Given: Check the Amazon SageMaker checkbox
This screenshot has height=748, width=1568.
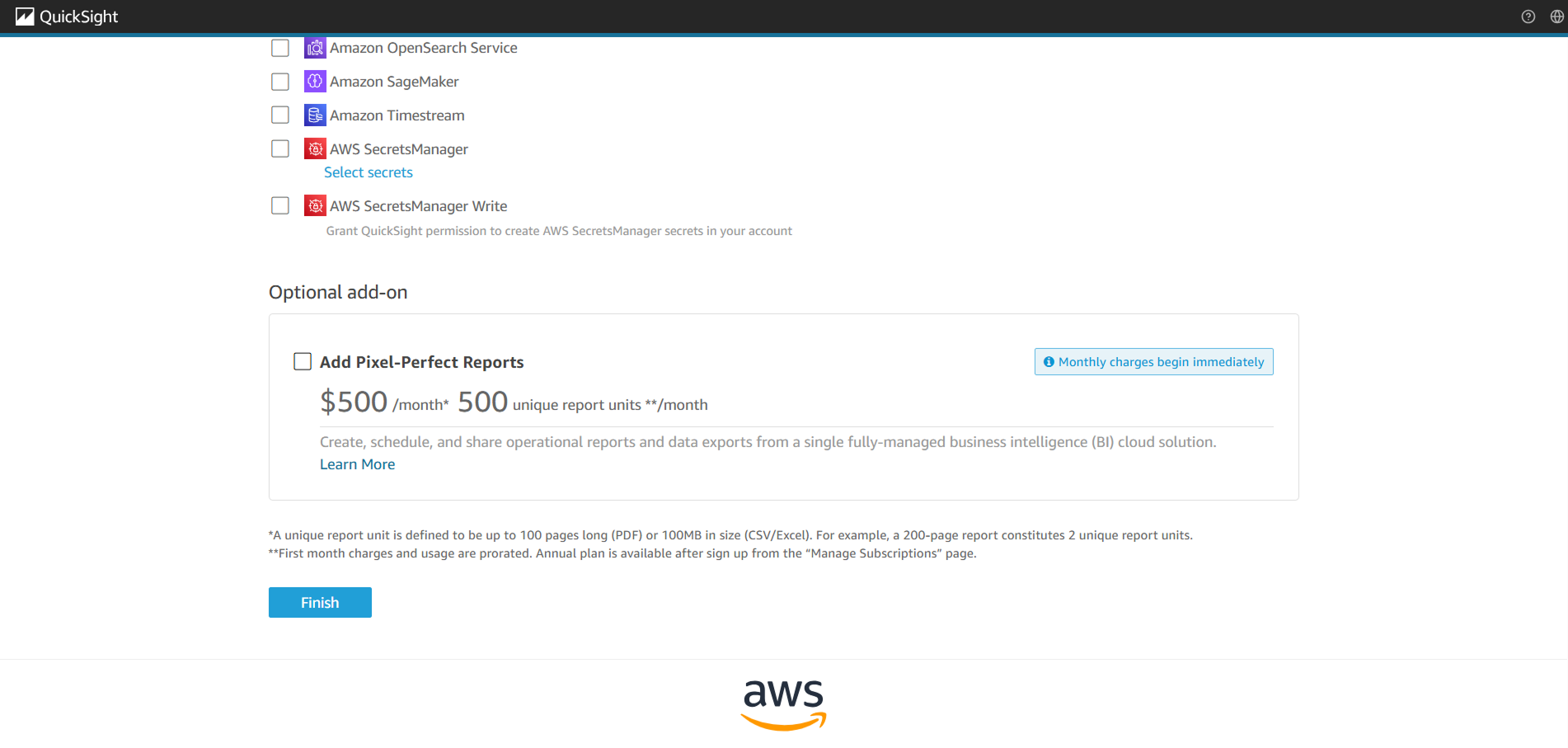Looking at the screenshot, I should coord(280,82).
